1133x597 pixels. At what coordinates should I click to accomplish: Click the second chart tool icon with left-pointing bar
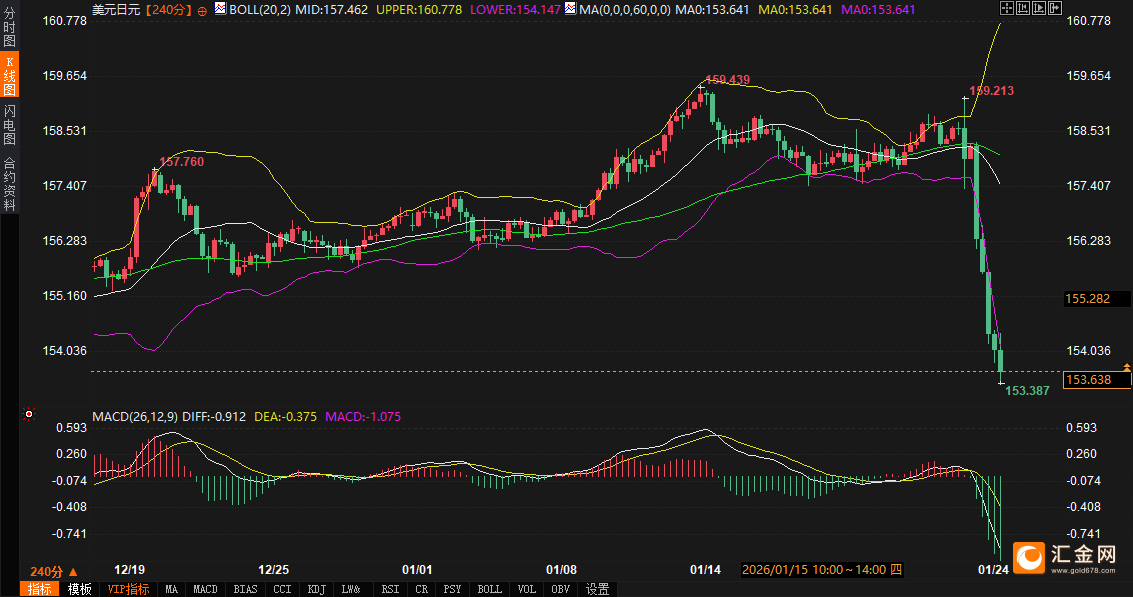pyautogui.click(x=1021, y=9)
